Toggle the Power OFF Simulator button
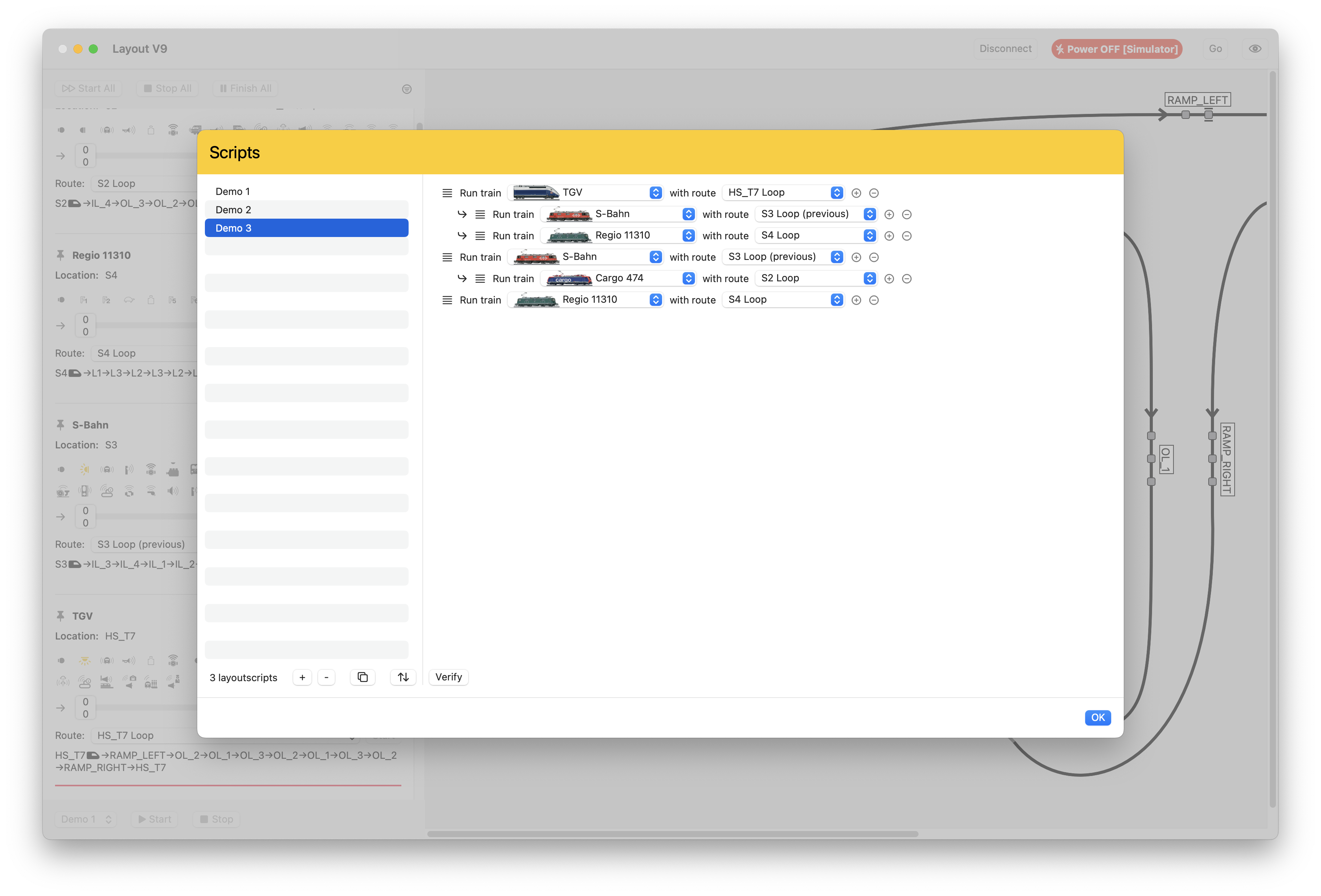The height and width of the screenshot is (896, 1321). point(1117,49)
